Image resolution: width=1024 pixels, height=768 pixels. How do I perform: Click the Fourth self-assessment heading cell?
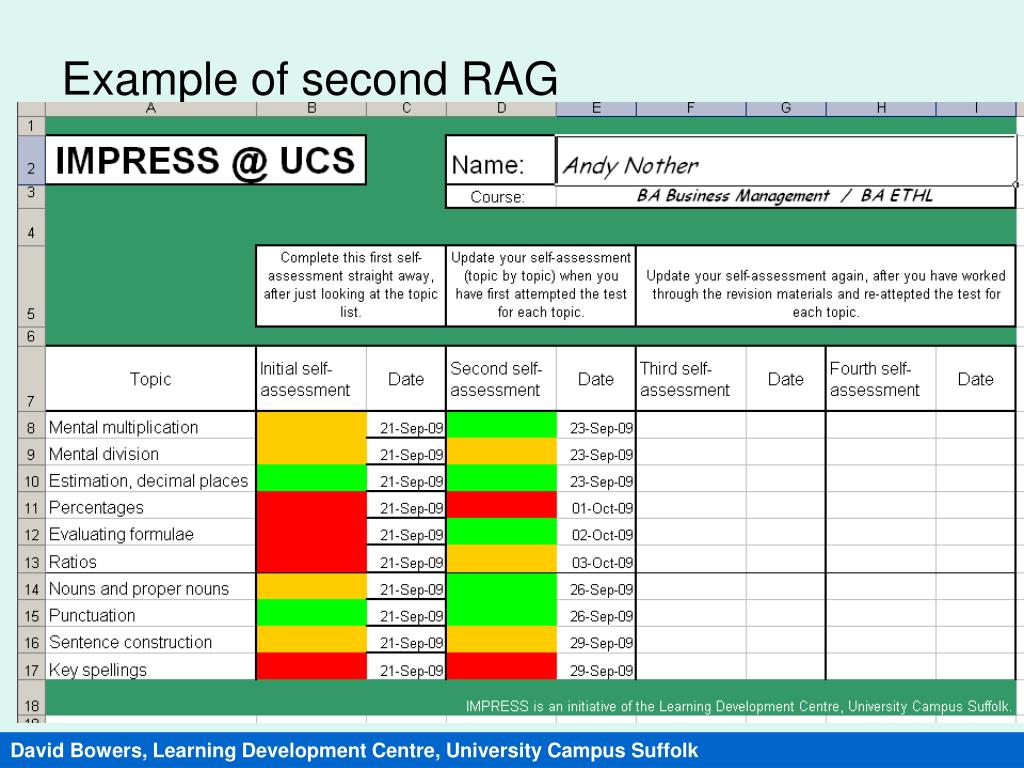[x=881, y=379]
